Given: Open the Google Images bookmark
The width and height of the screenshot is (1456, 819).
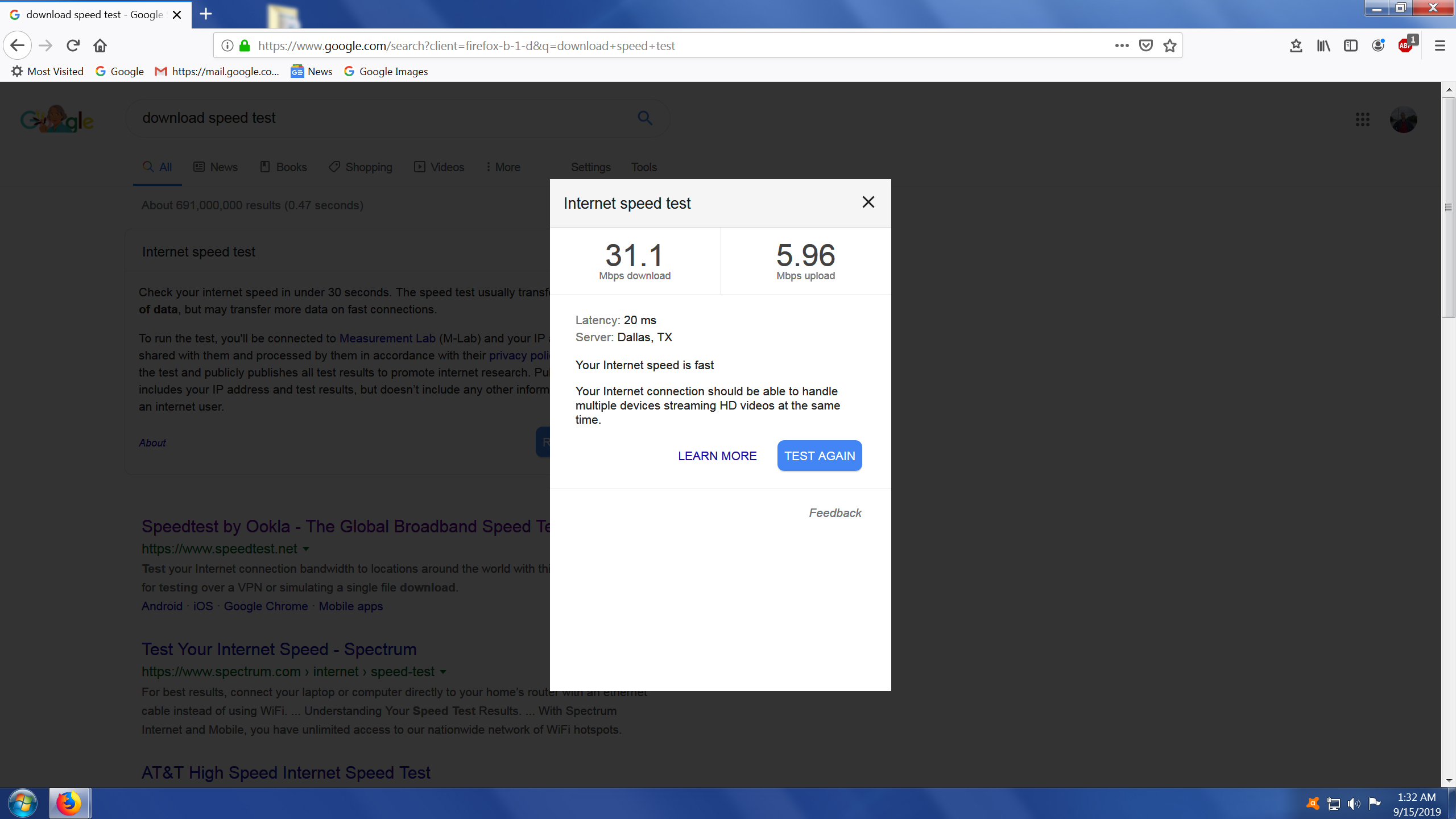Looking at the screenshot, I should pyautogui.click(x=386, y=71).
